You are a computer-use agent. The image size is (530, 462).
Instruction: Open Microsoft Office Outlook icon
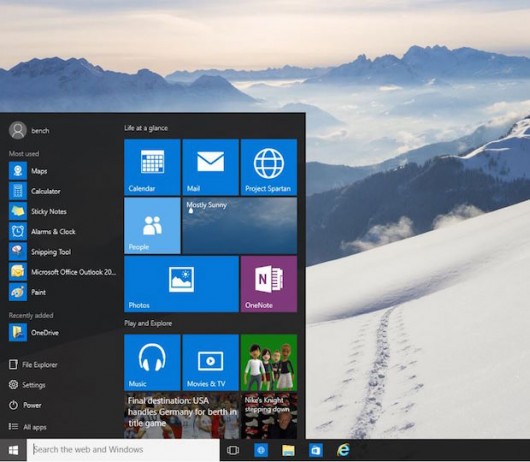pos(18,272)
